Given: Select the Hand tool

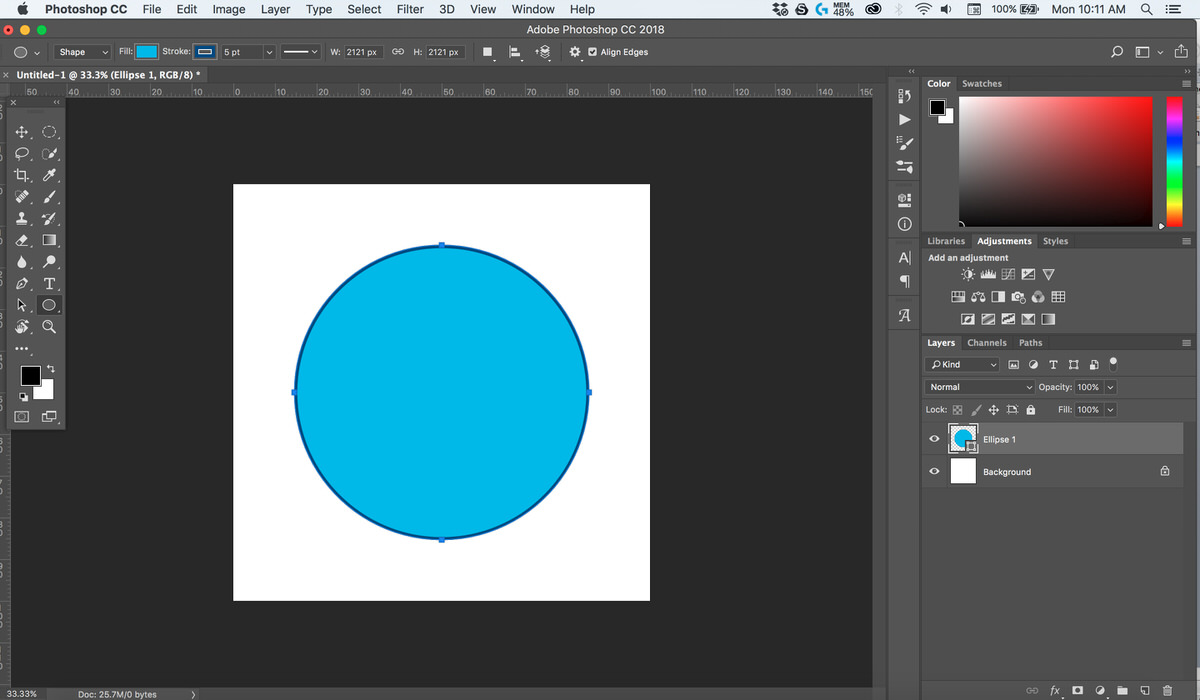Looking at the screenshot, I should pos(22,327).
